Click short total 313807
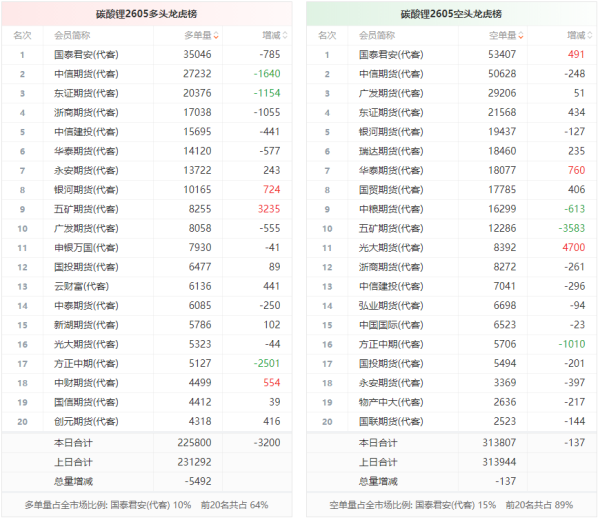The image size is (600, 520). point(499,443)
